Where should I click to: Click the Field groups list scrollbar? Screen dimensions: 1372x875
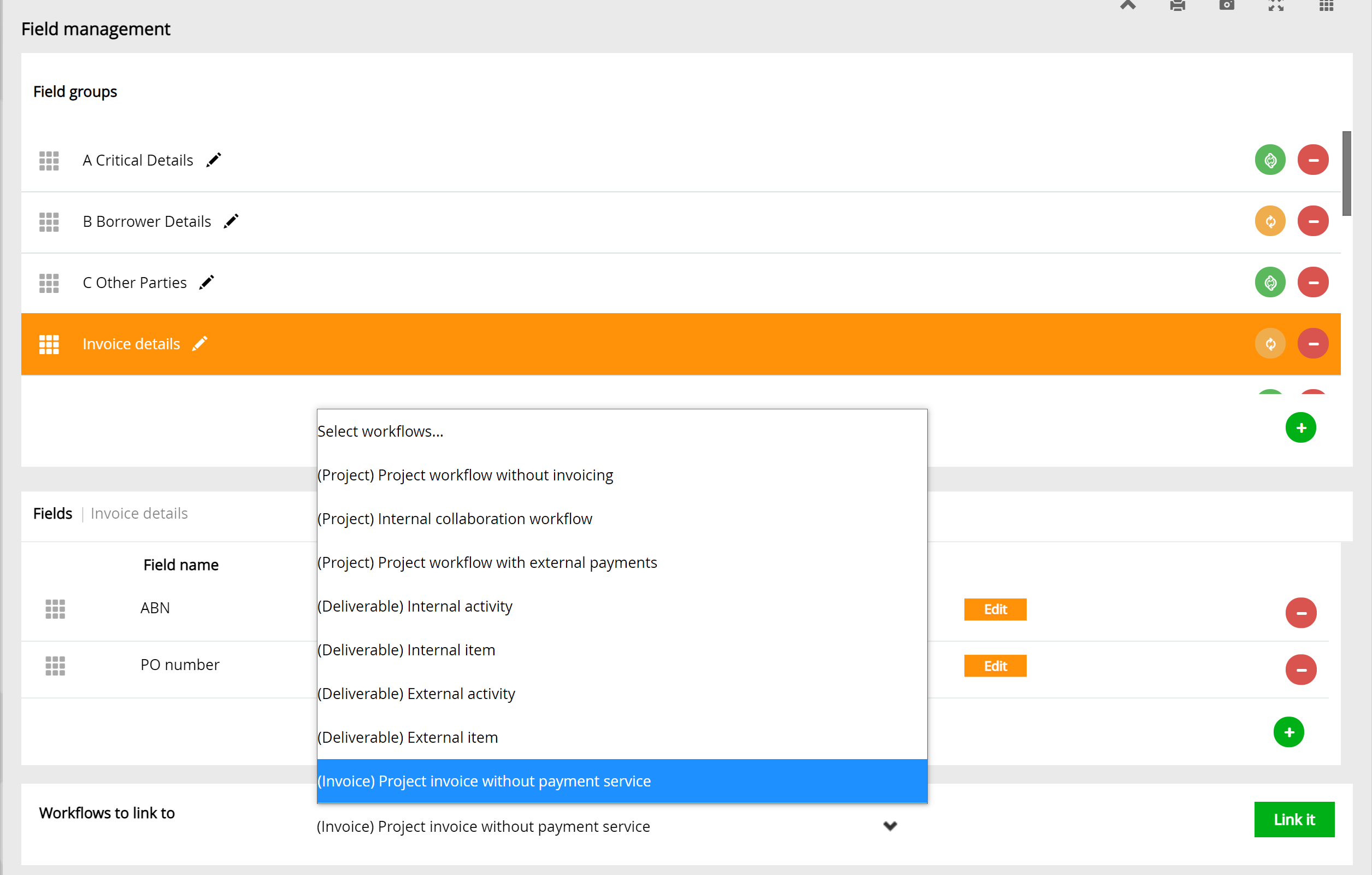1346,173
